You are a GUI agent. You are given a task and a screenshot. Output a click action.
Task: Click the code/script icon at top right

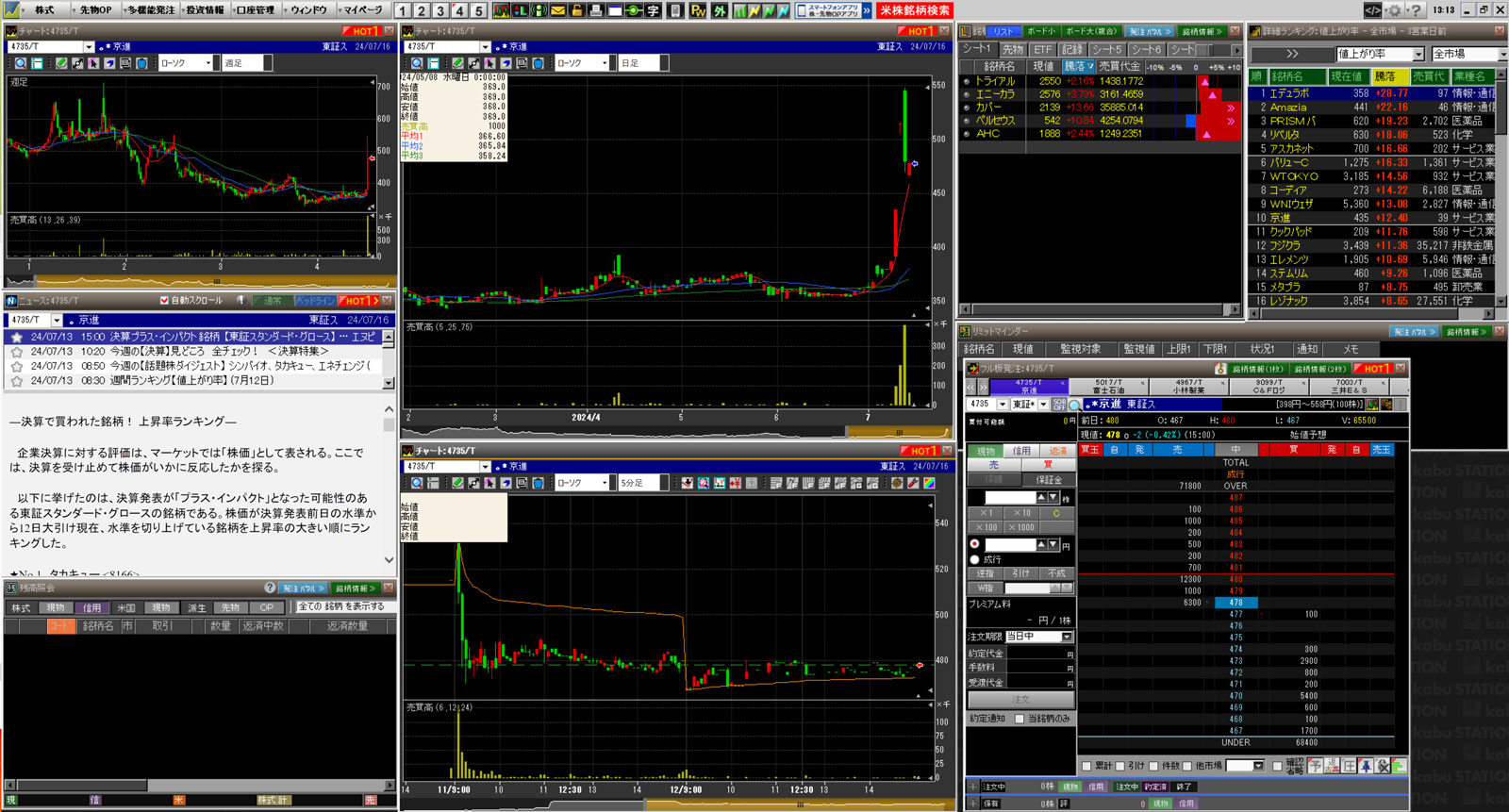(1372, 10)
